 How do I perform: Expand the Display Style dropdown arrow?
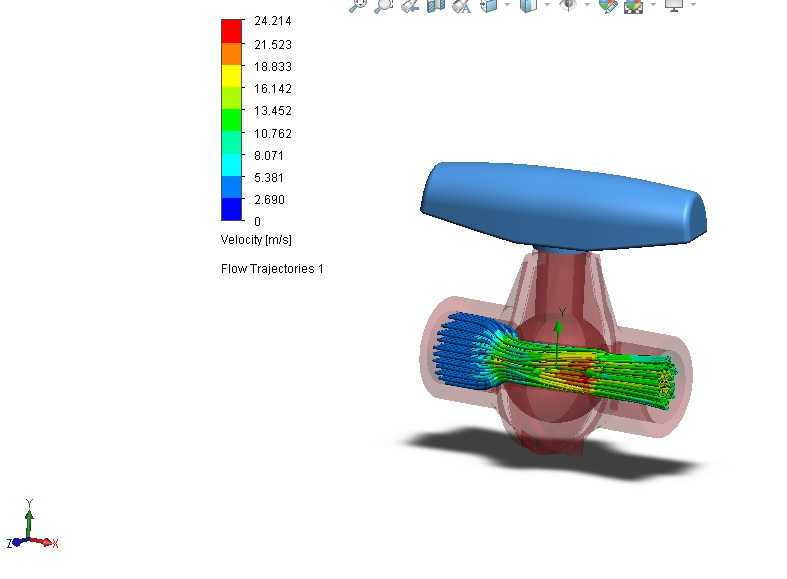click(x=548, y=5)
